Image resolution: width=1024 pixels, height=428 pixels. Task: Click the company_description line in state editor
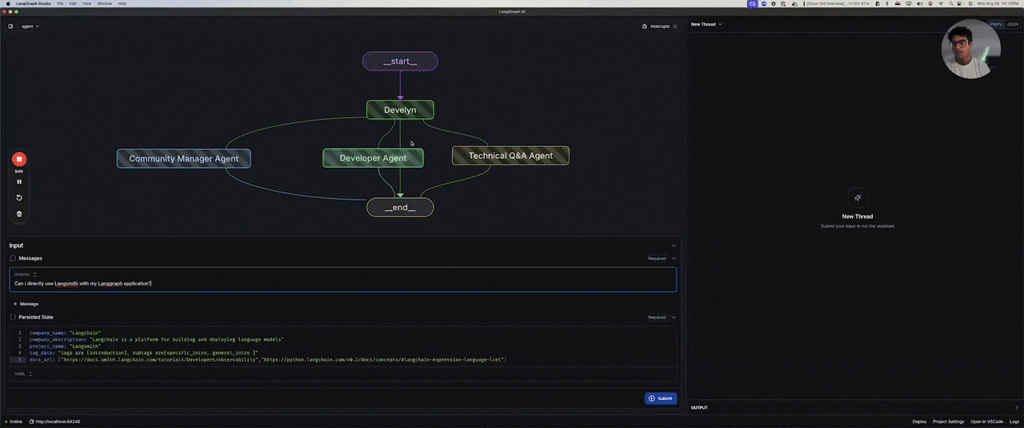click(x=157, y=339)
